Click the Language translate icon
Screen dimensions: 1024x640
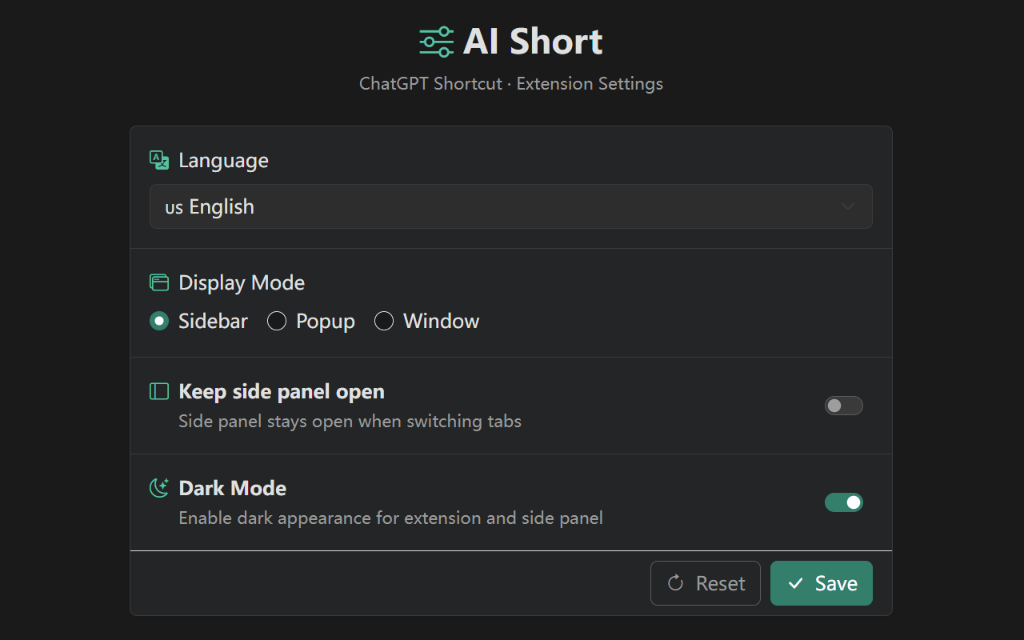[x=159, y=160]
